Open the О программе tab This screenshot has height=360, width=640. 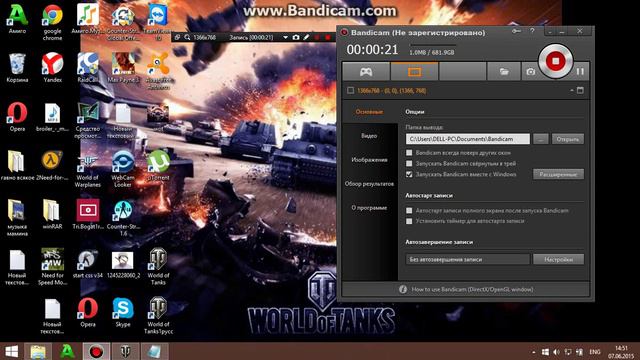coord(369,208)
